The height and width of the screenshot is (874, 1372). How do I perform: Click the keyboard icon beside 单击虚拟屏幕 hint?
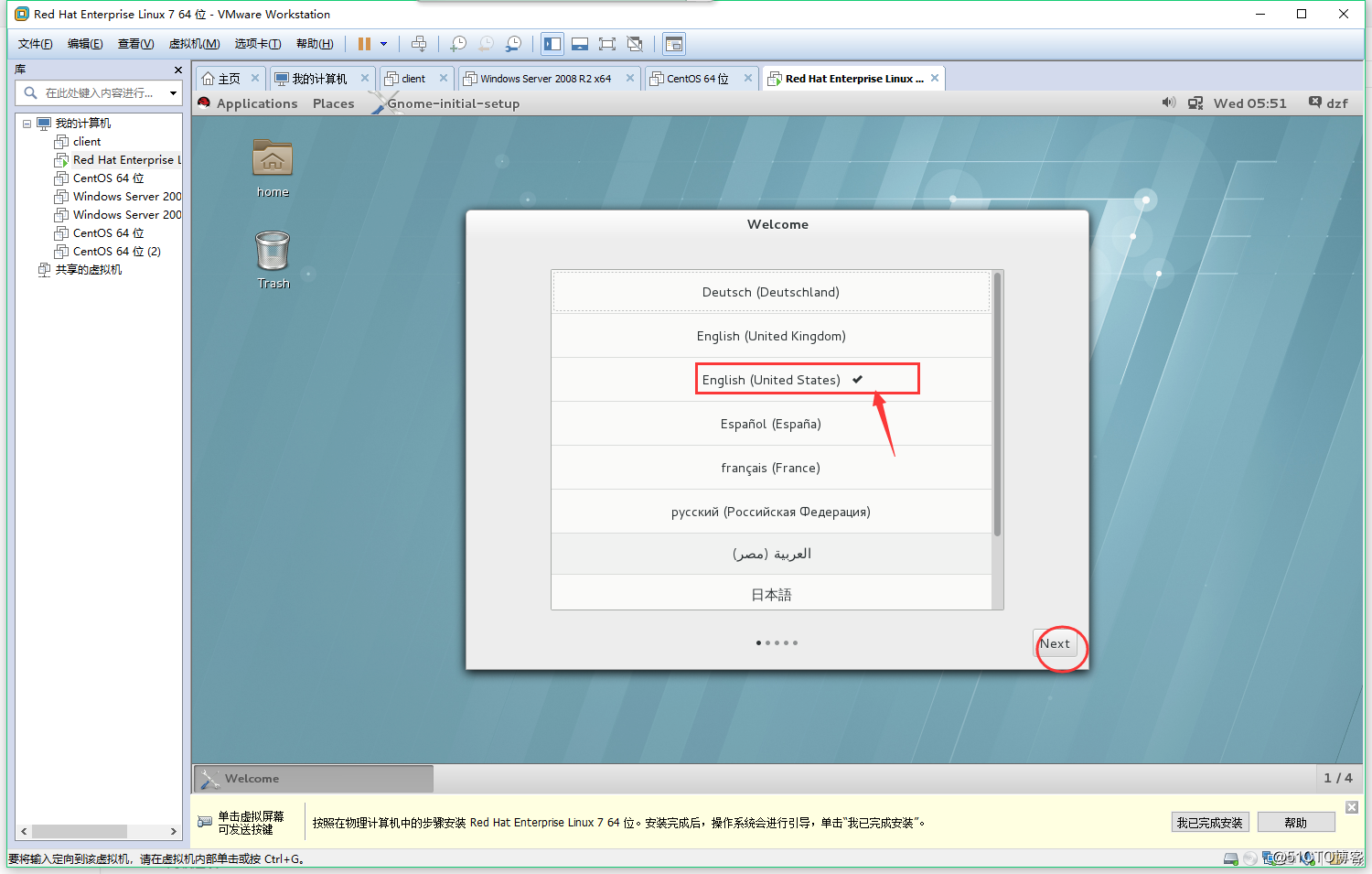pyautogui.click(x=205, y=822)
